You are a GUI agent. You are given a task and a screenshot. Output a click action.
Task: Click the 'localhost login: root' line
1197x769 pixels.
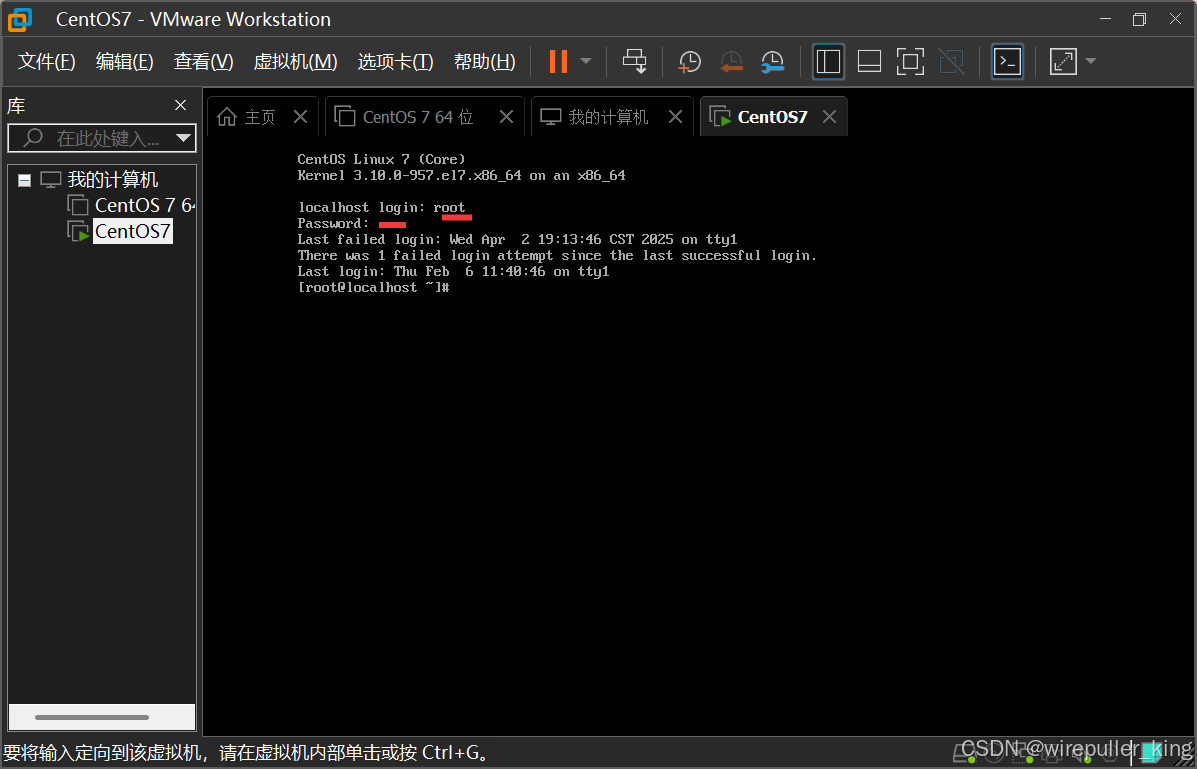pyautogui.click(x=382, y=208)
